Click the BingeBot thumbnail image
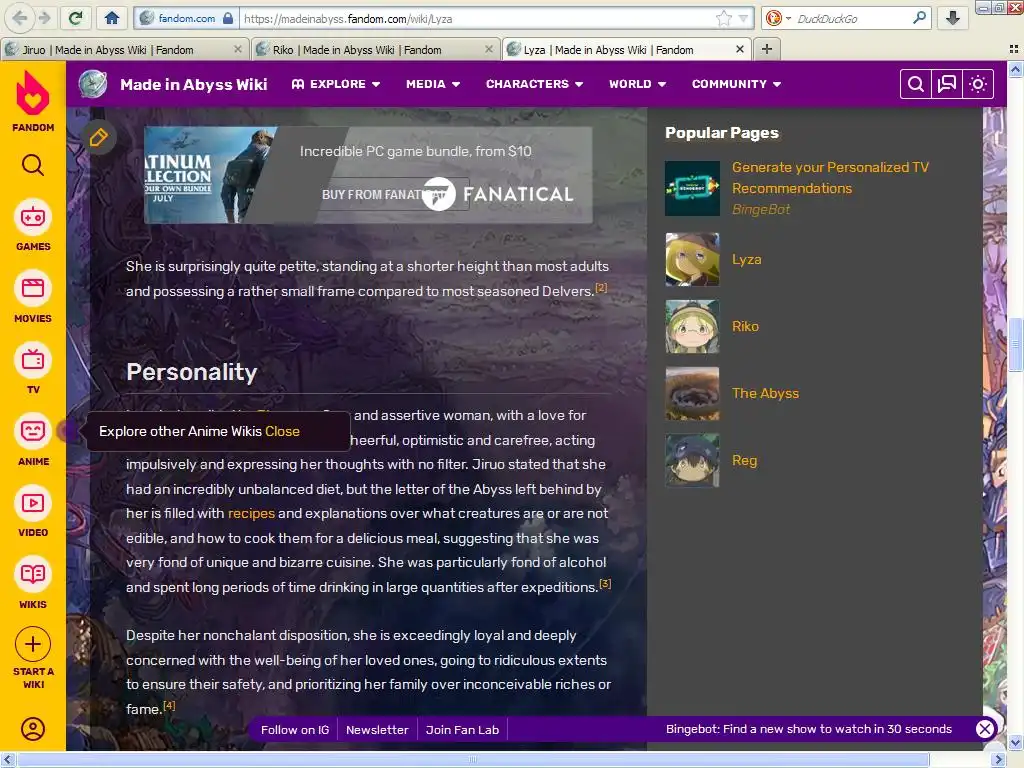Viewport: 1024px width, 768px height. [x=692, y=188]
